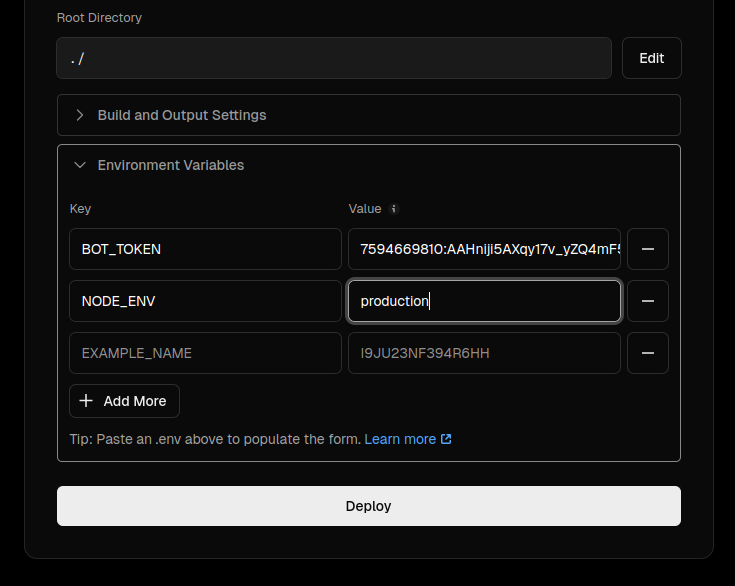Remove the BOT_TOKEN variable row
Viewport: 735px width, 586px height.
[648, 249]
